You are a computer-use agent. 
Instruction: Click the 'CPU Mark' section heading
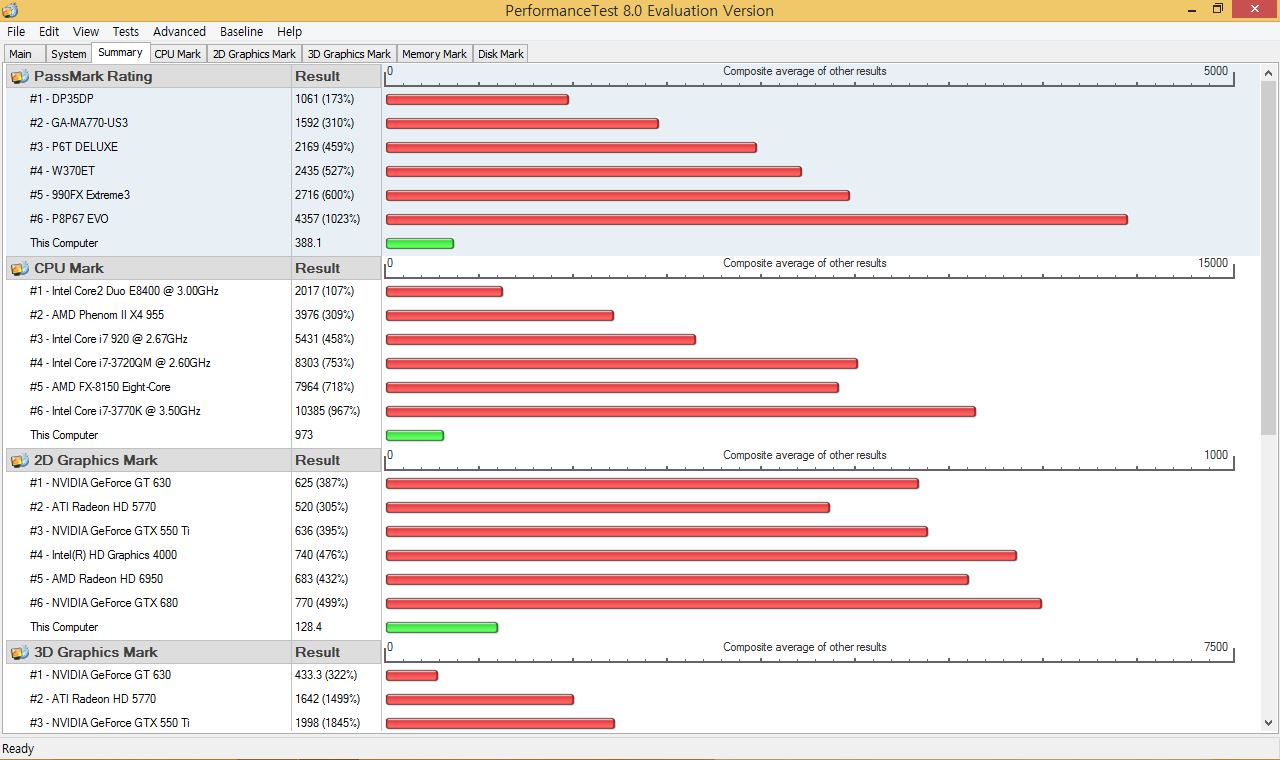coord(69,268)
